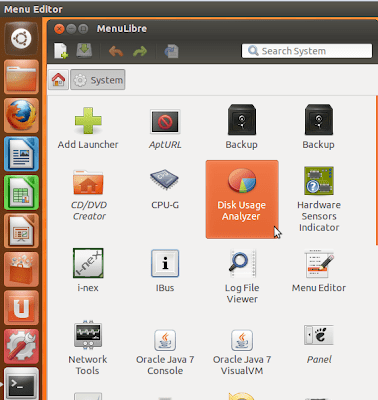
Task: Select the AptURL launcher icon
Action: pyautogui.click(x=165, y=121)
